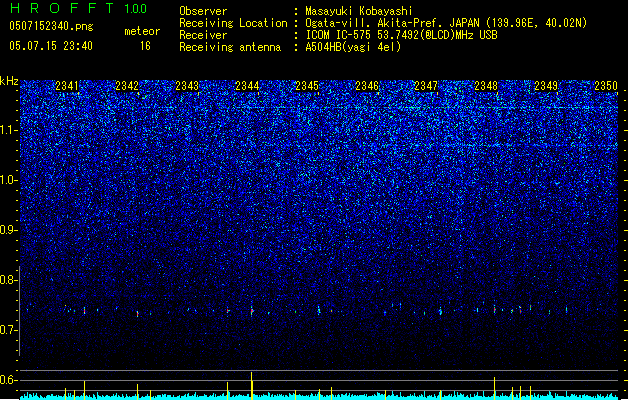This screenshot has height=400, width=629.
Task: Click the version number 1.0.0
Action: (136, 9)
